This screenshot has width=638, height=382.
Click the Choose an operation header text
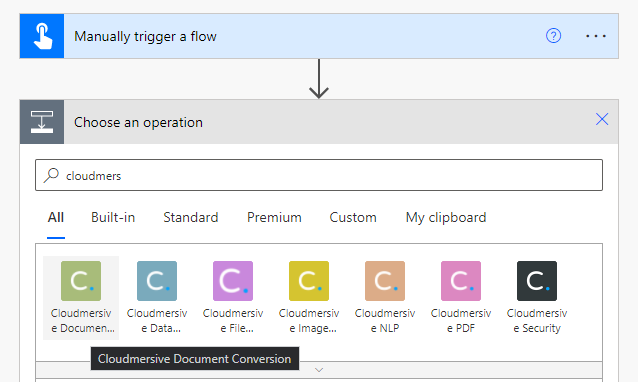138,122
